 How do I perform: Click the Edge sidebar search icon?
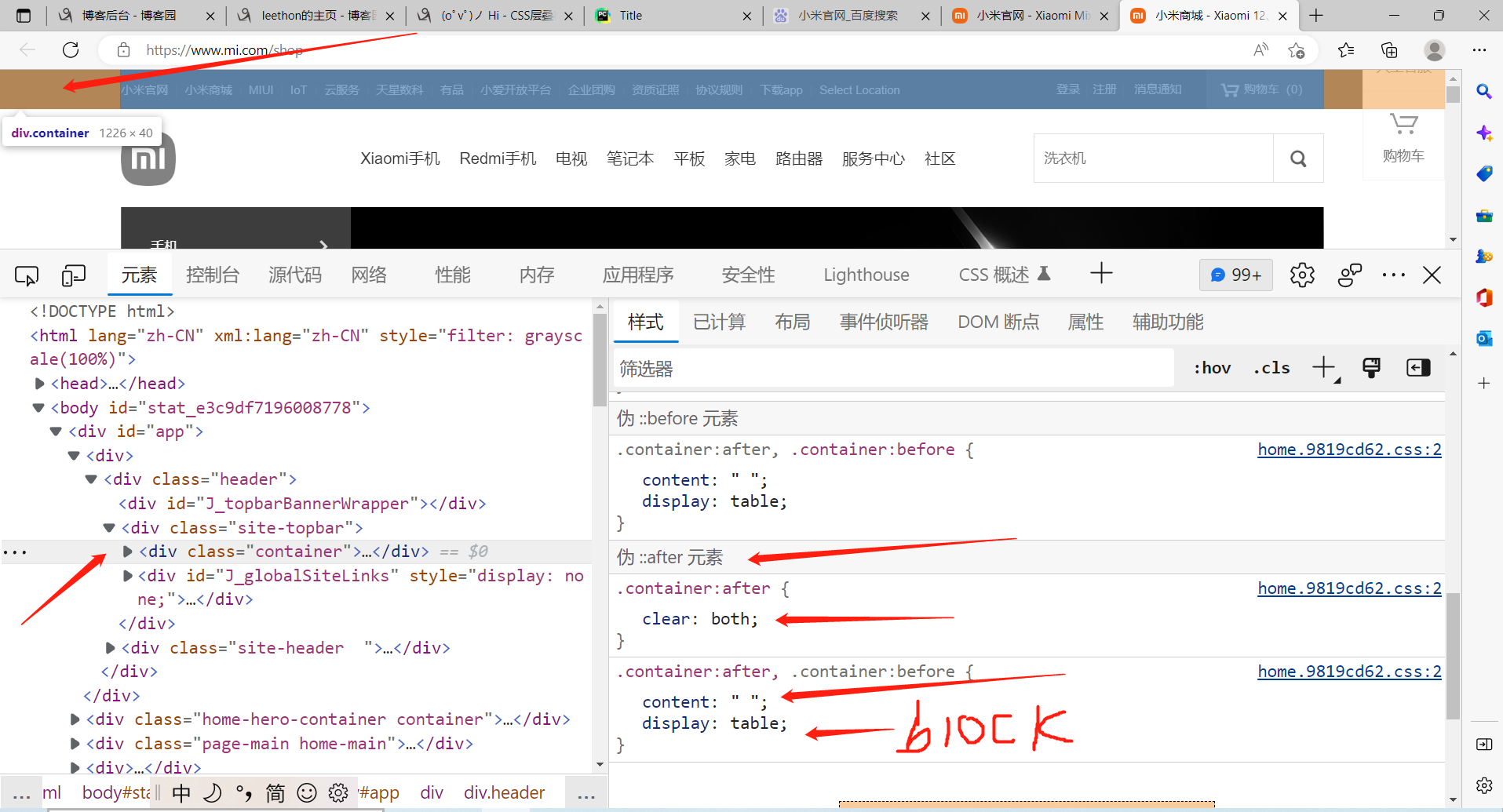(1483, 92)
